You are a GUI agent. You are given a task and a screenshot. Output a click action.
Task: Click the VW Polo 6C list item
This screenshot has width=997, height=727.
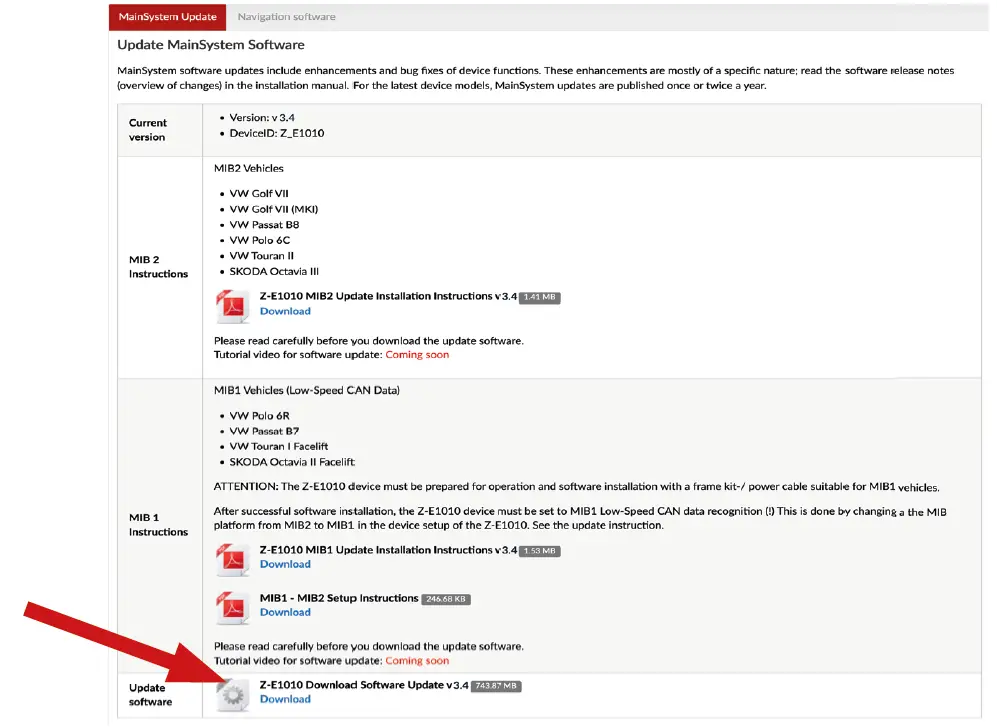pyautogui.click(x=259, y=240)
